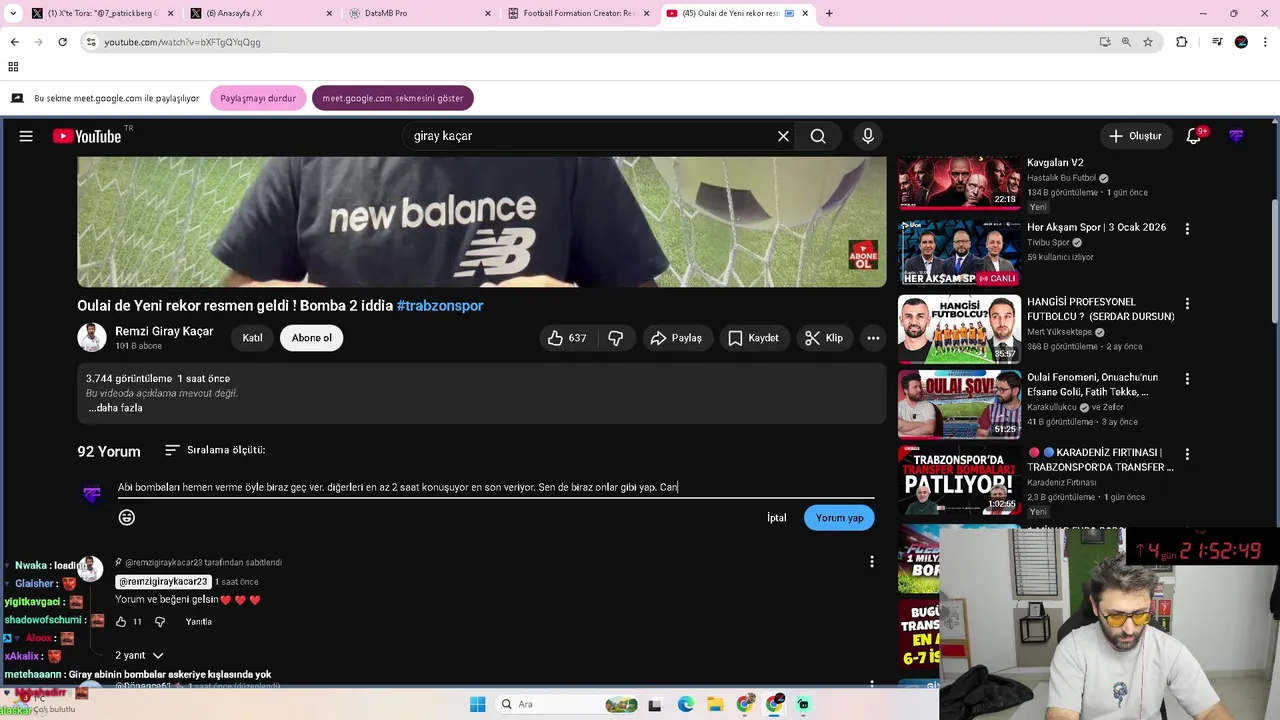The width and height of the screenshot is (1280, 720).
Task: Click the comment text input
Action: tap(496, 487)
